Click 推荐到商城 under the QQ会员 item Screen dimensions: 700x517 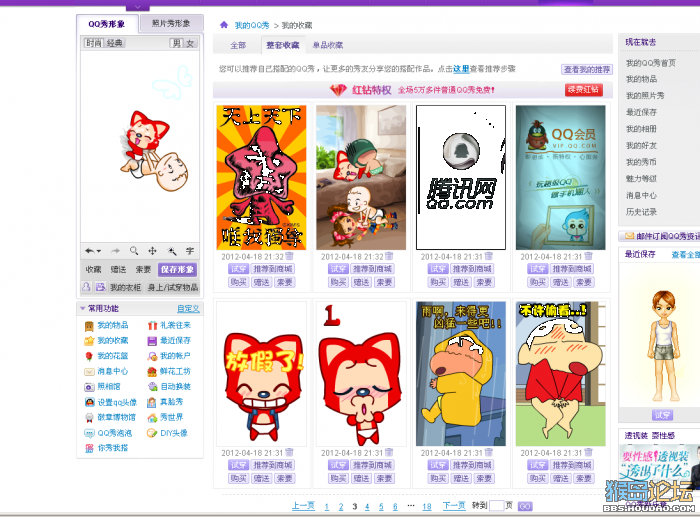pos(572,269)
